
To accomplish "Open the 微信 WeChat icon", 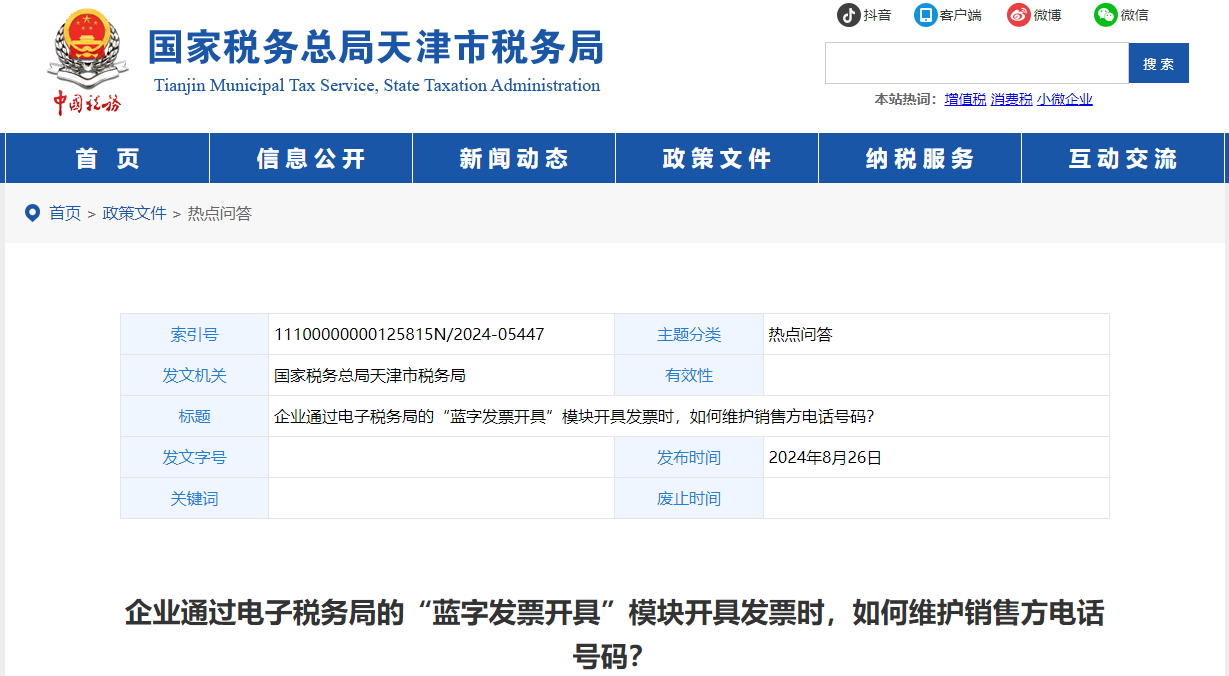I will [x=1105, y=15].
